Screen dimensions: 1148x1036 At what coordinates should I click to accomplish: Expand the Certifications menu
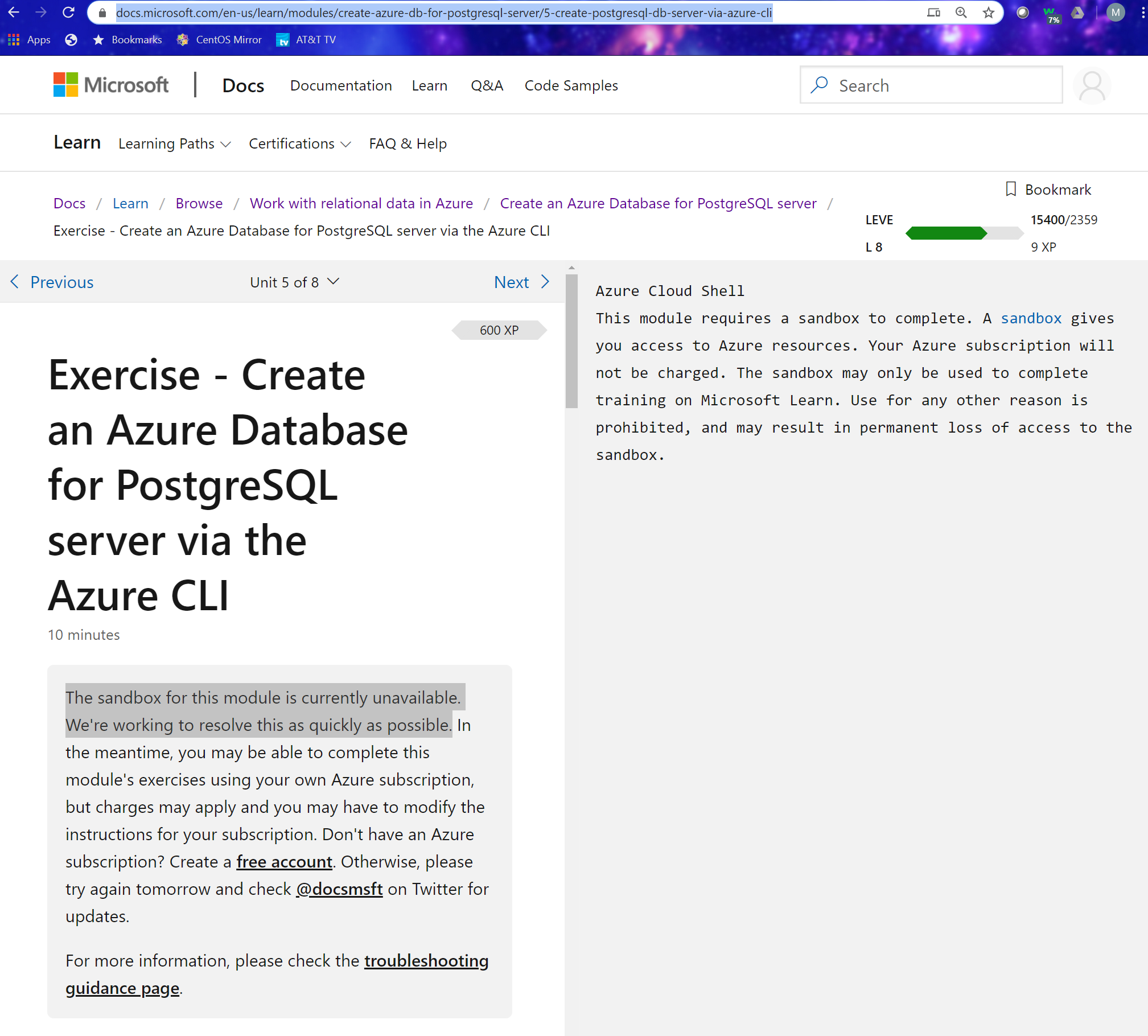point(299,143)
